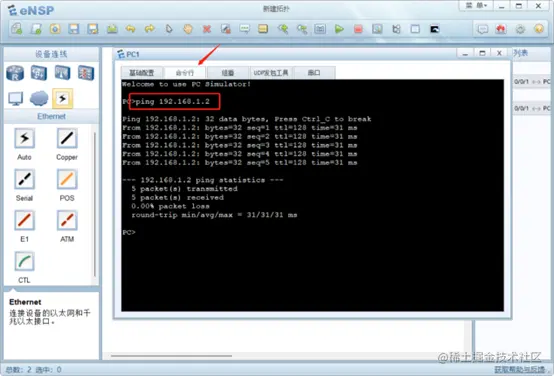Choose the CTL cable type

click(x=24, y=262)
